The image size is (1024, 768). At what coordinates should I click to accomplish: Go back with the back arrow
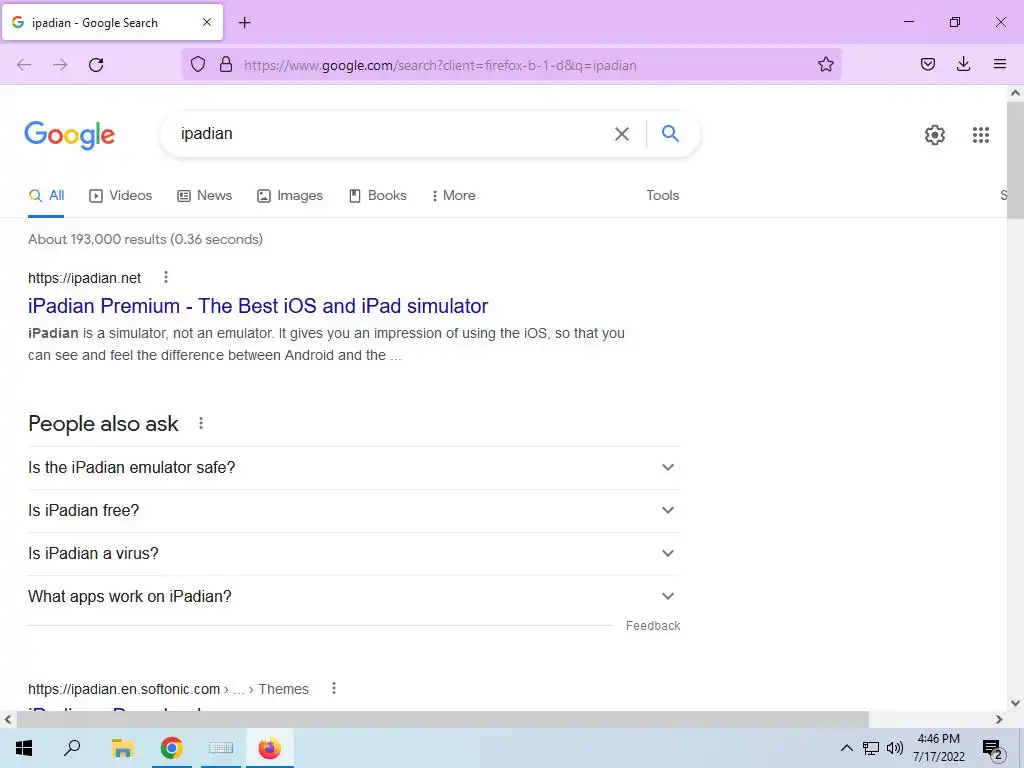[24, 65]
